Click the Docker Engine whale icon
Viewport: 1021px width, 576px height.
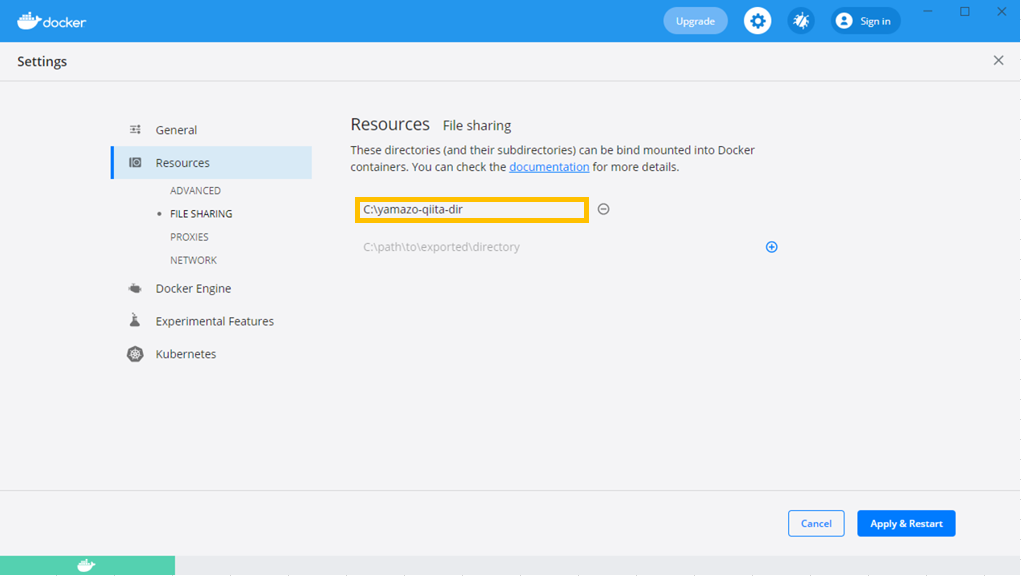(135, 288)
